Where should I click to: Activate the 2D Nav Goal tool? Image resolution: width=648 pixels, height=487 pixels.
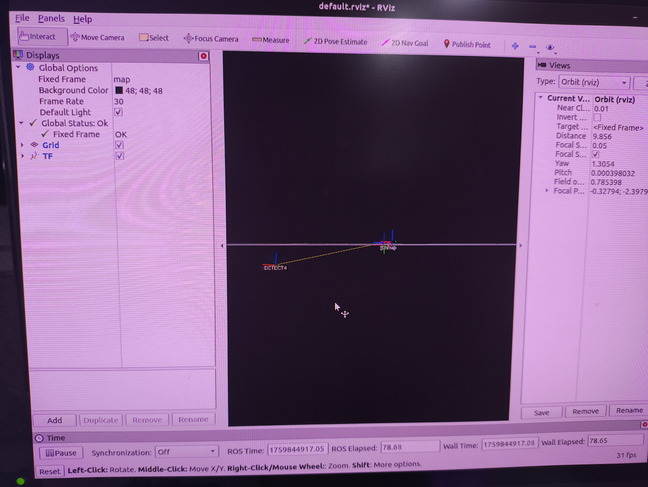(x=405, y=43)
